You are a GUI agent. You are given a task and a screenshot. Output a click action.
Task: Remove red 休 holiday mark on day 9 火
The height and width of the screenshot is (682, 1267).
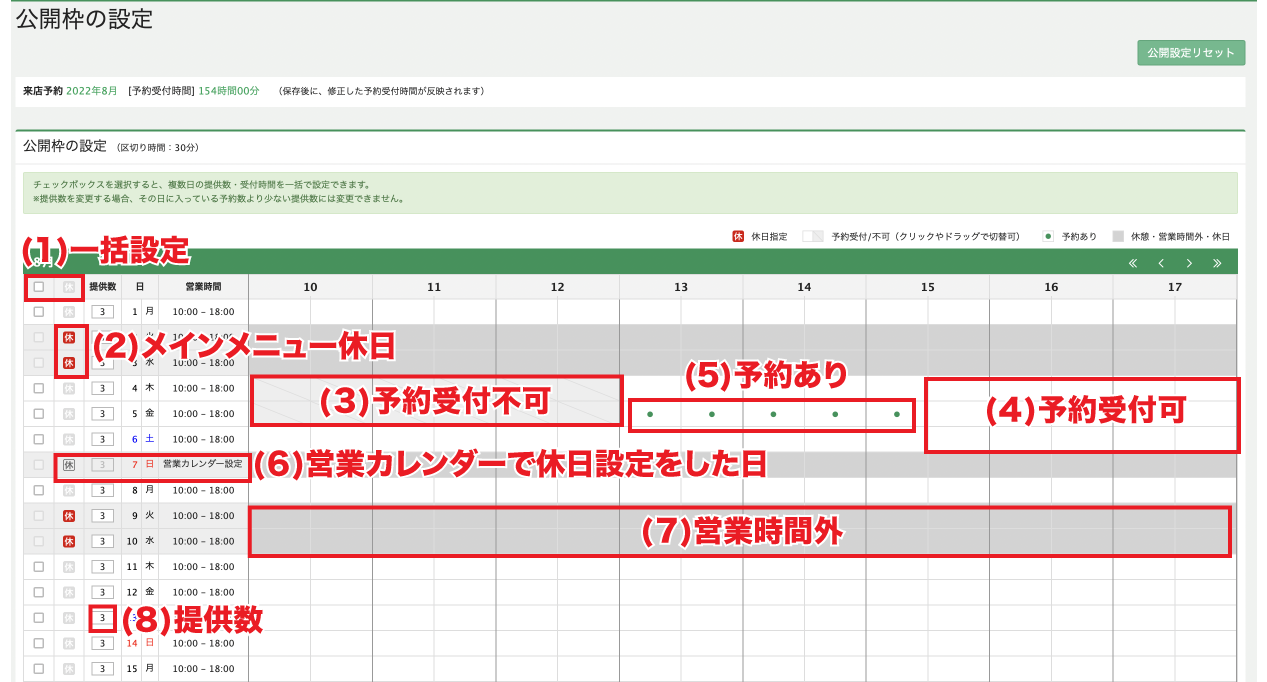click(x=69, y=516)
